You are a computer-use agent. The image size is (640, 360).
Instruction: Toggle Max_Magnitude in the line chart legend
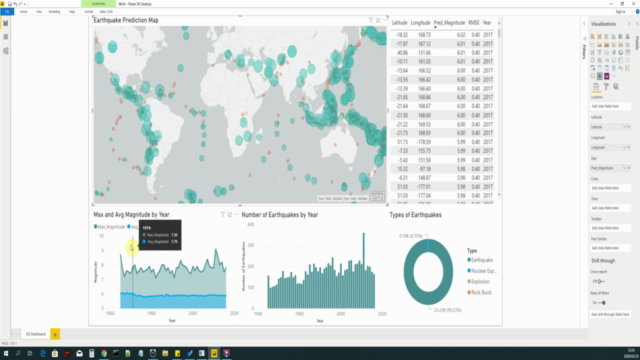click(x=109, y=227)
